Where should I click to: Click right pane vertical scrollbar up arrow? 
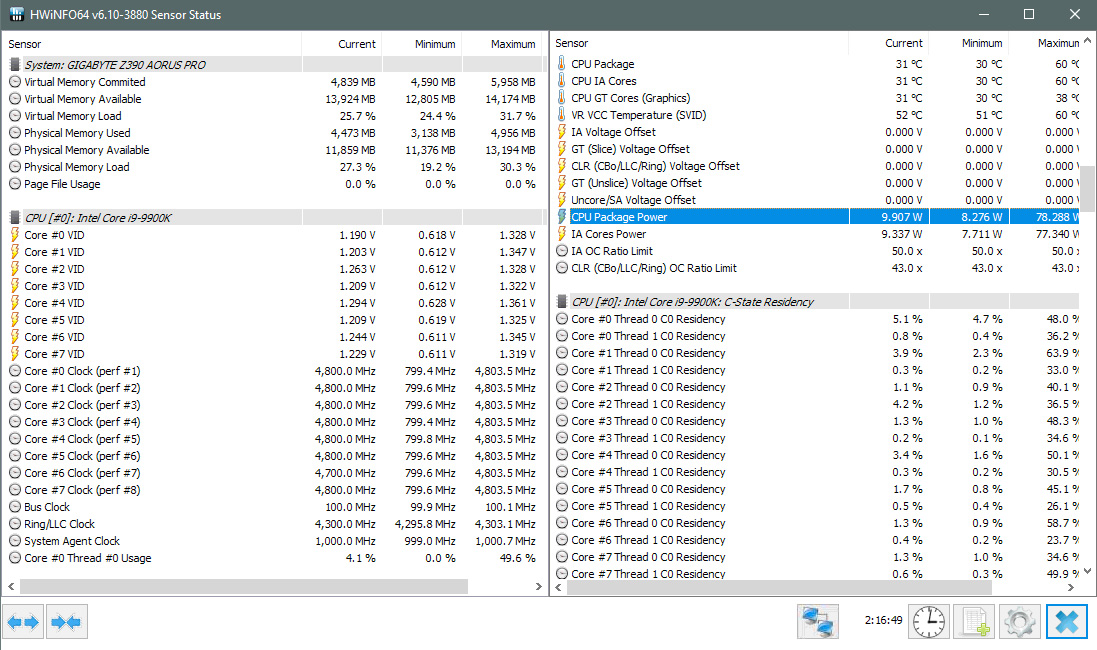click(x=1087, y=41)
